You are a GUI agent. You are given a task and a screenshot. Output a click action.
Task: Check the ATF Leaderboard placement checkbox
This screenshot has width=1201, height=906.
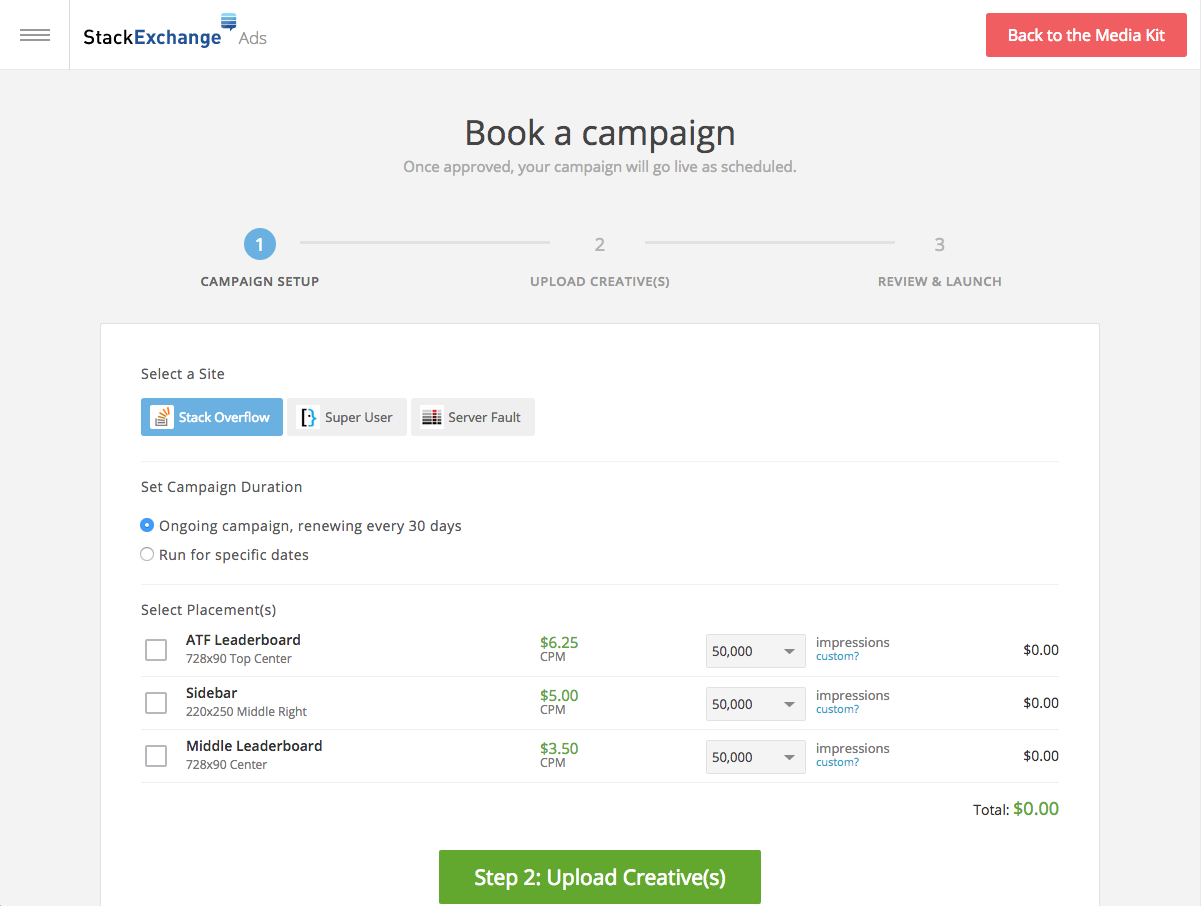tap(156, 650)
